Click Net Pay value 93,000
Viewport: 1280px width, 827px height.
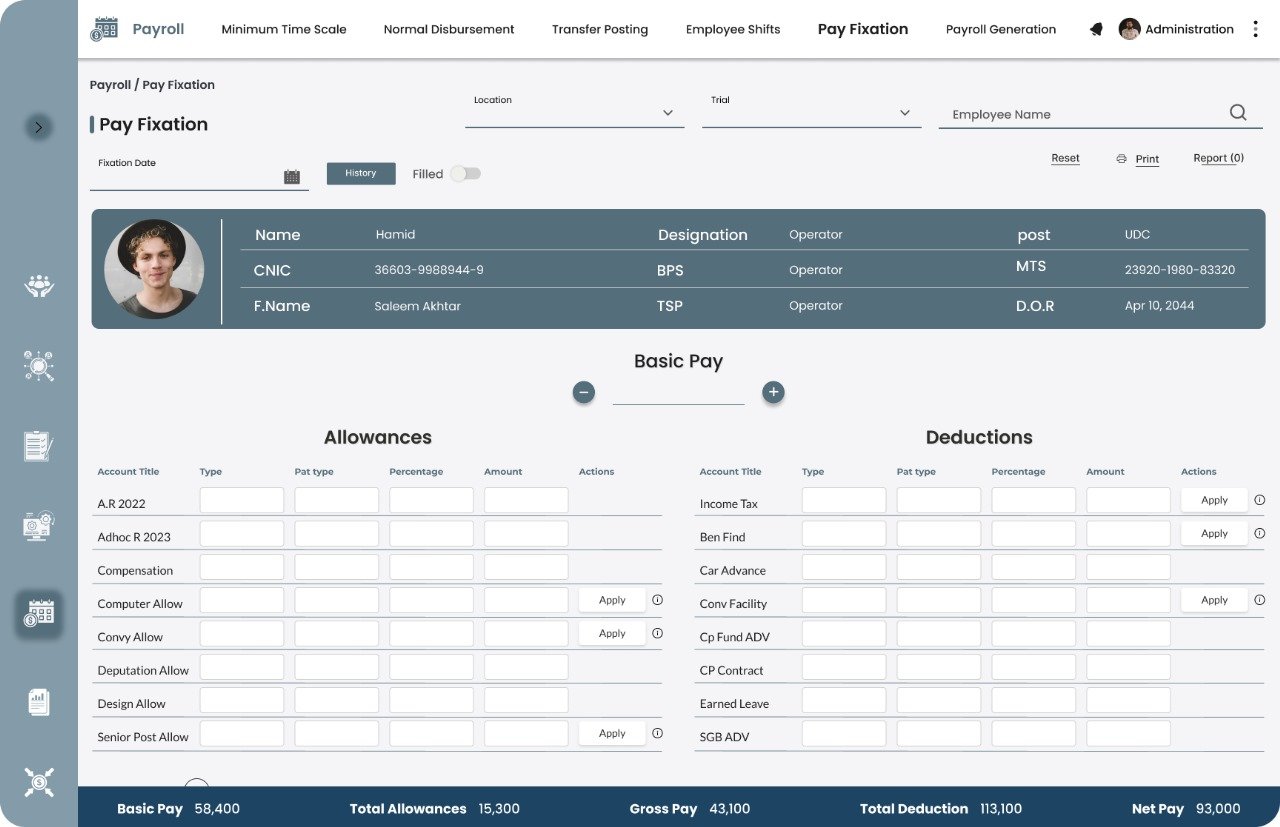1218,808
